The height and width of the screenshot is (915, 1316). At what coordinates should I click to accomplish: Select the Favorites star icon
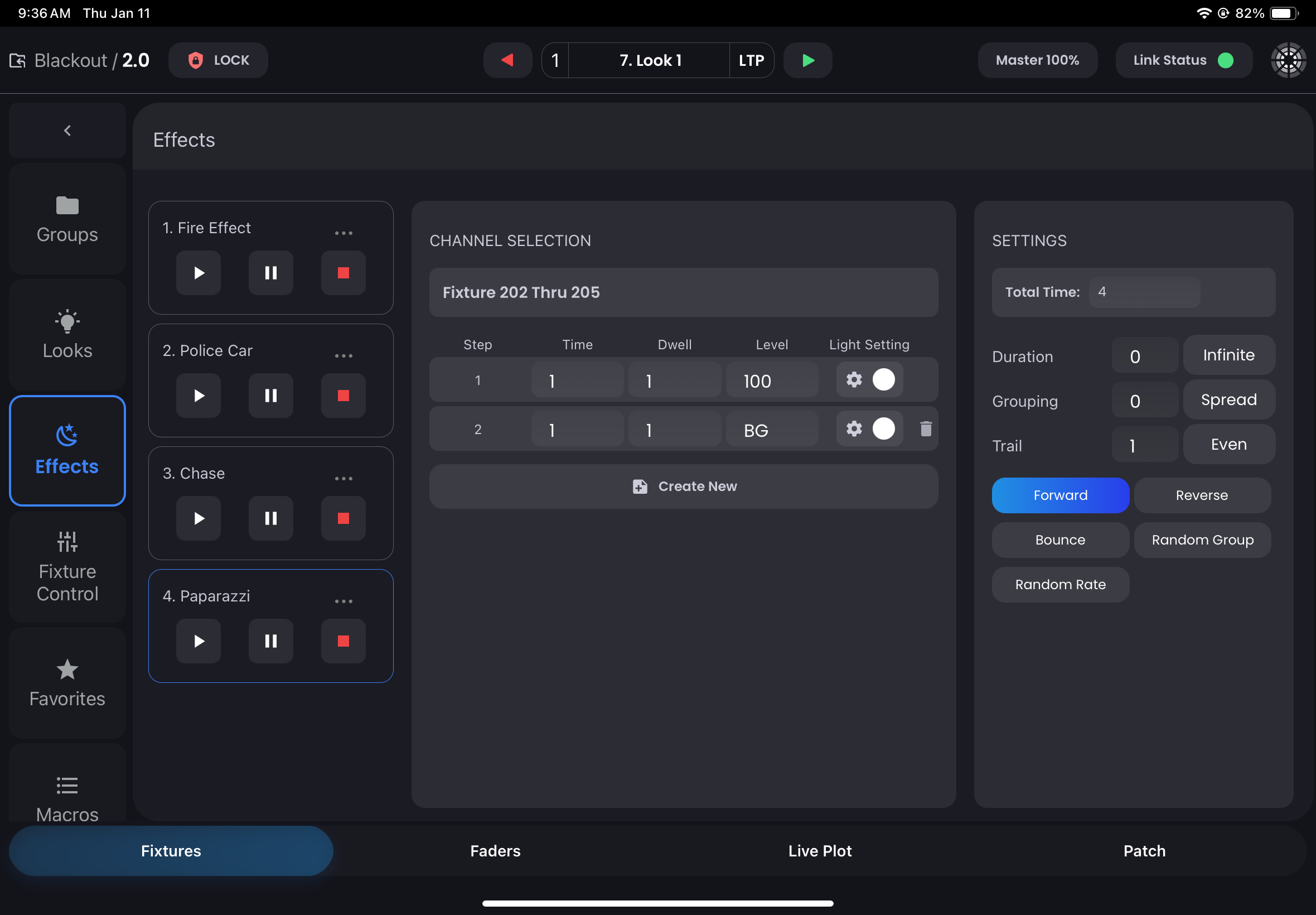pyautogui.click(x=67, y=670)
